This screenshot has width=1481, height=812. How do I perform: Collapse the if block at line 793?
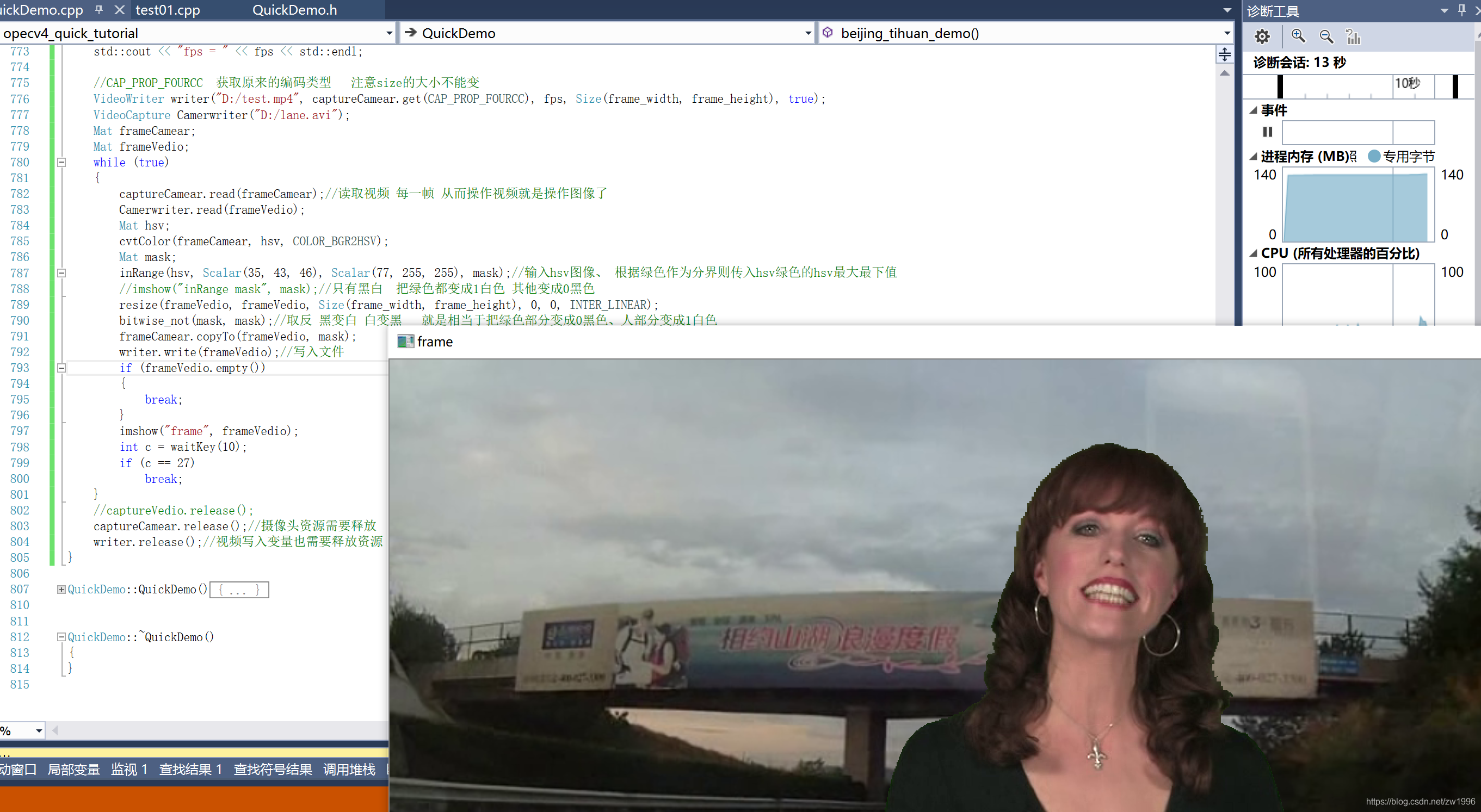pyautogui.click(x=61, y=368)
